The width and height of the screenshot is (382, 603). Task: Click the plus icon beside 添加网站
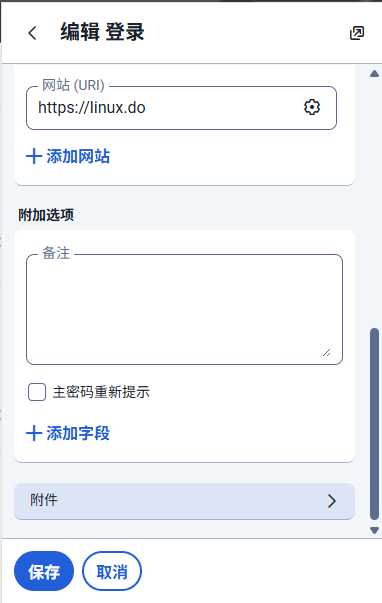click(x=34, y=157)
